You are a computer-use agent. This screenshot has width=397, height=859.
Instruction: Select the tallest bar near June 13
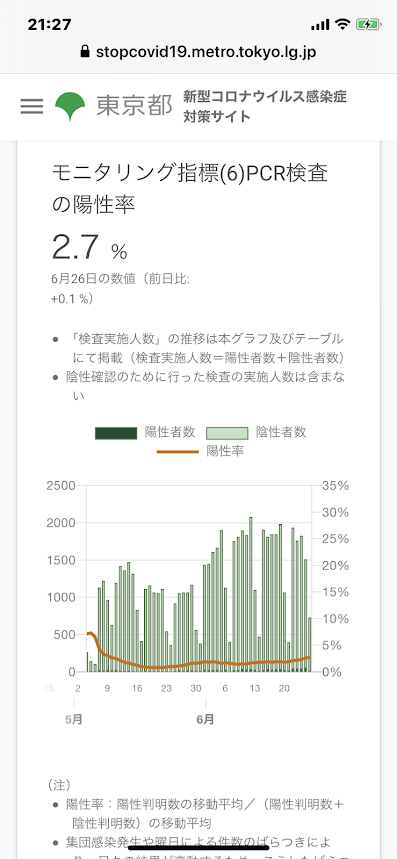coord(251,594)
